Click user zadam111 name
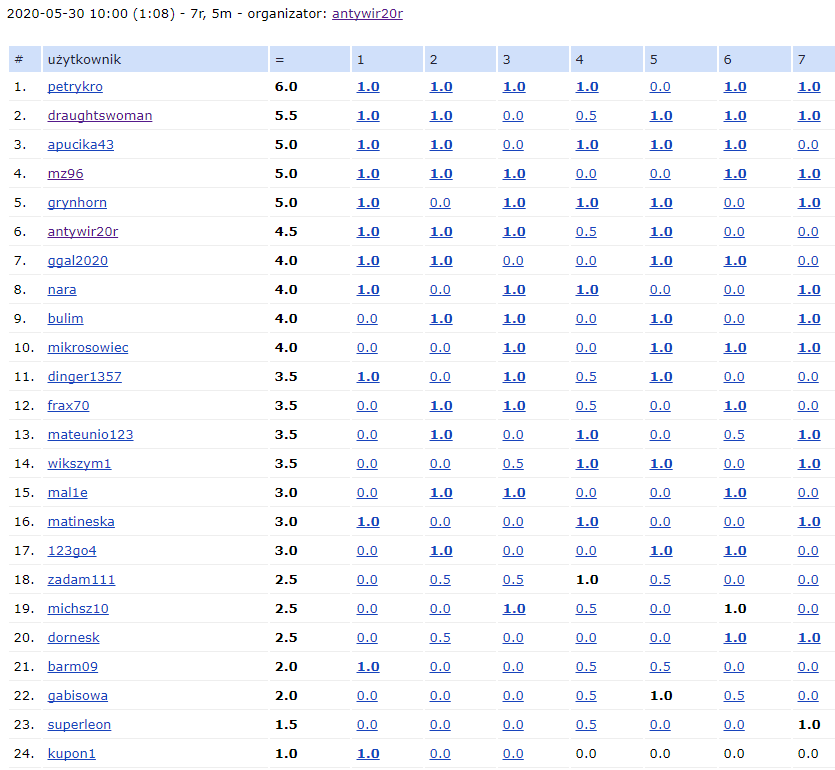The width and height of the screenshot is (835, 770). [81, 580]
